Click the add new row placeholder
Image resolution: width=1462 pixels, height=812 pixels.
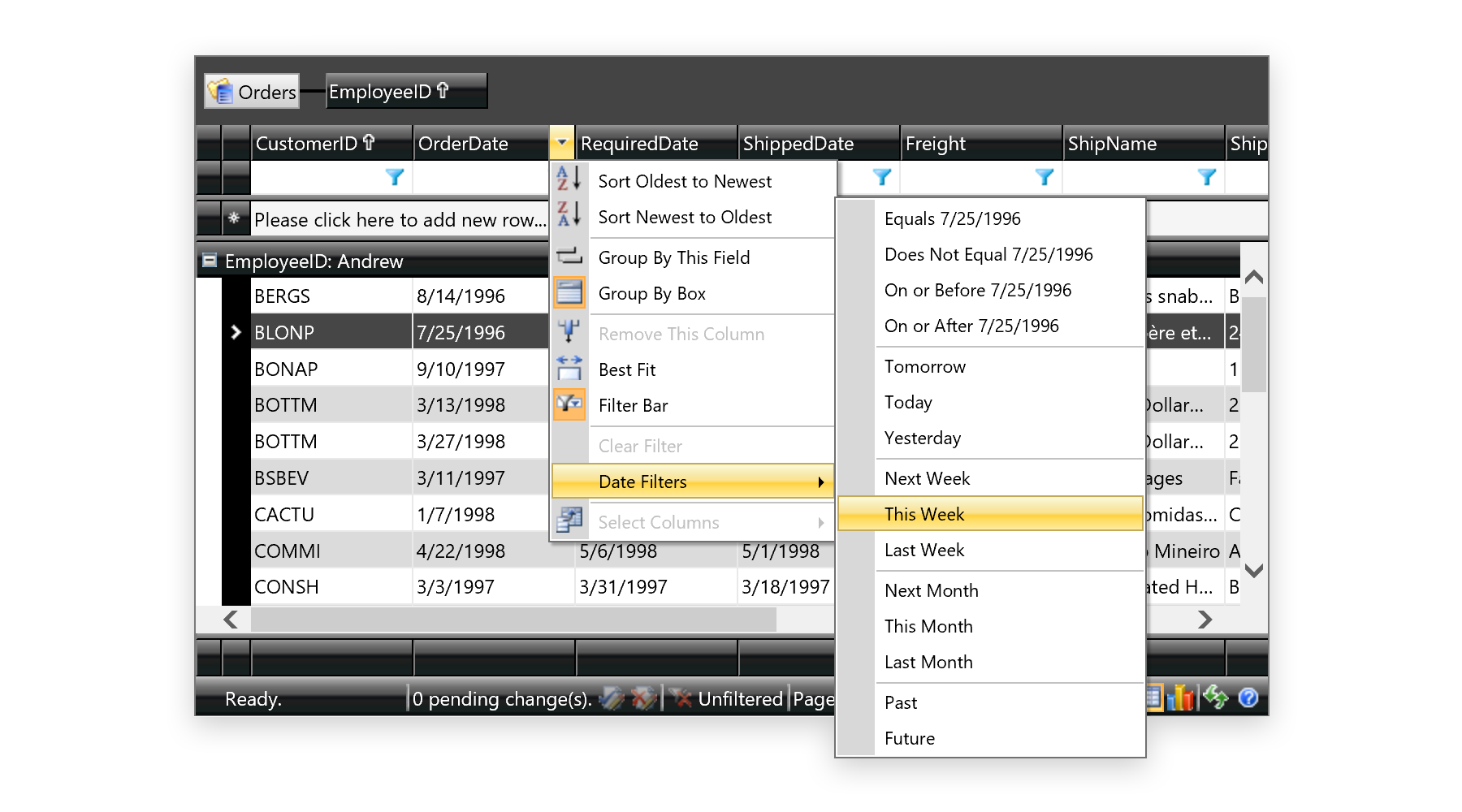399,220
